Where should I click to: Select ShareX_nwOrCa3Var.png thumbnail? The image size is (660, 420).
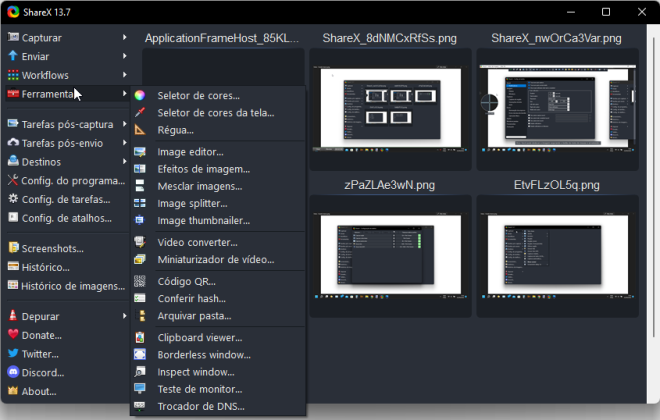[x=557, y=109]
